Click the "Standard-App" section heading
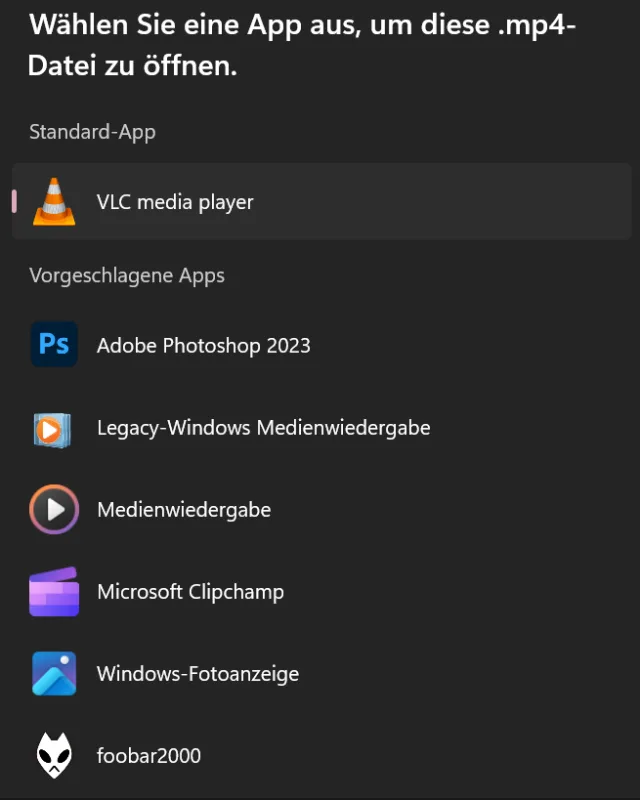Image resolution: width=640 pixels, height=800 pixels. click(92, 132)
